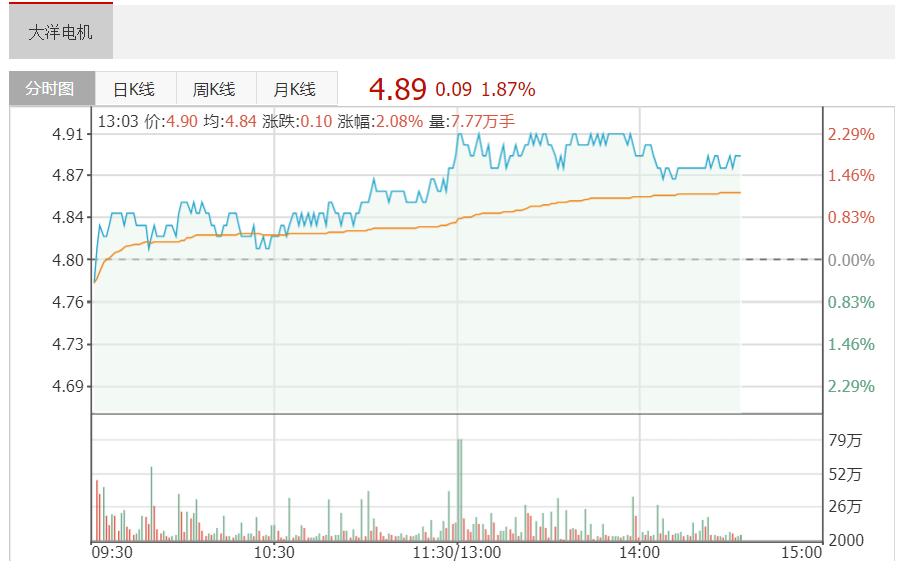Click the 10:30 time axis label
The height and width of the screenshot is (571, 905).
pos(274,553)
